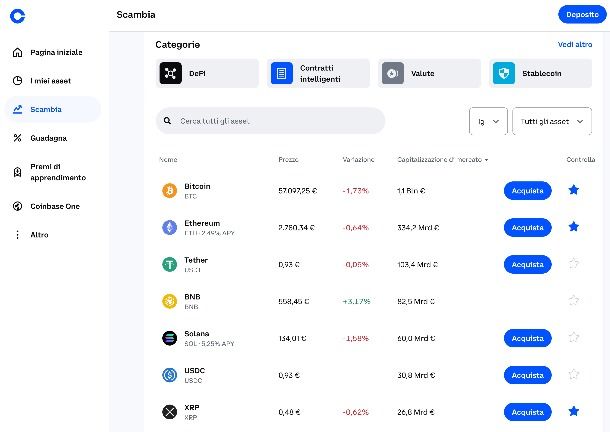Remove Bitcoin from watchlist star
This screenshot has width=610, height=432.
pos(574,190)
